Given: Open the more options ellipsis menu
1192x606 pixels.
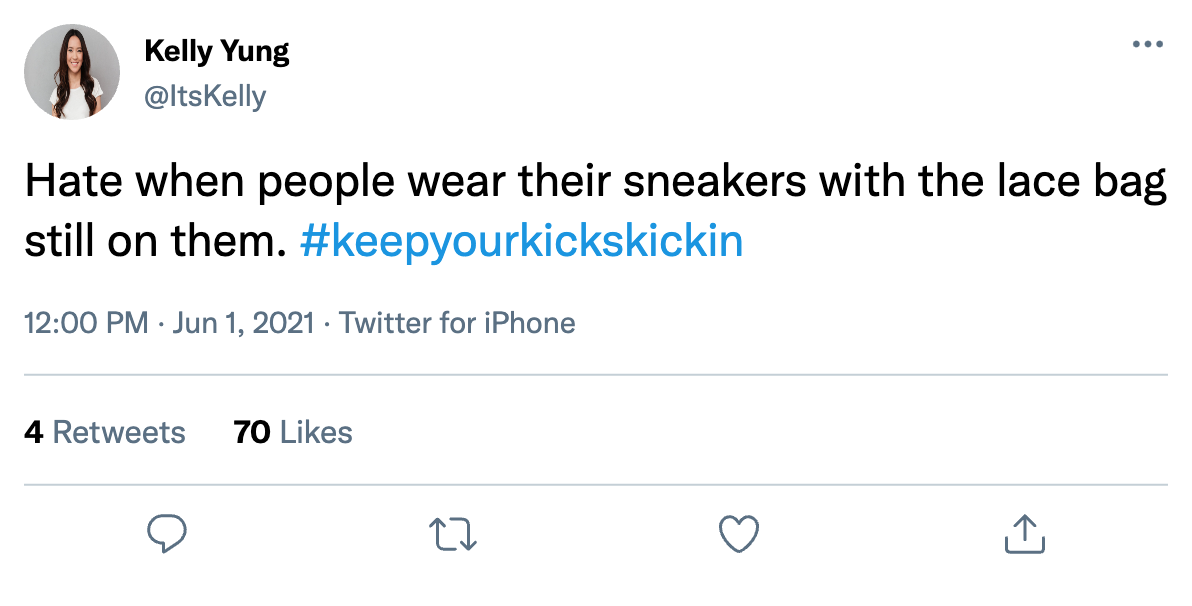Looking at the screenshot, I should click(x=1148, y=45).
